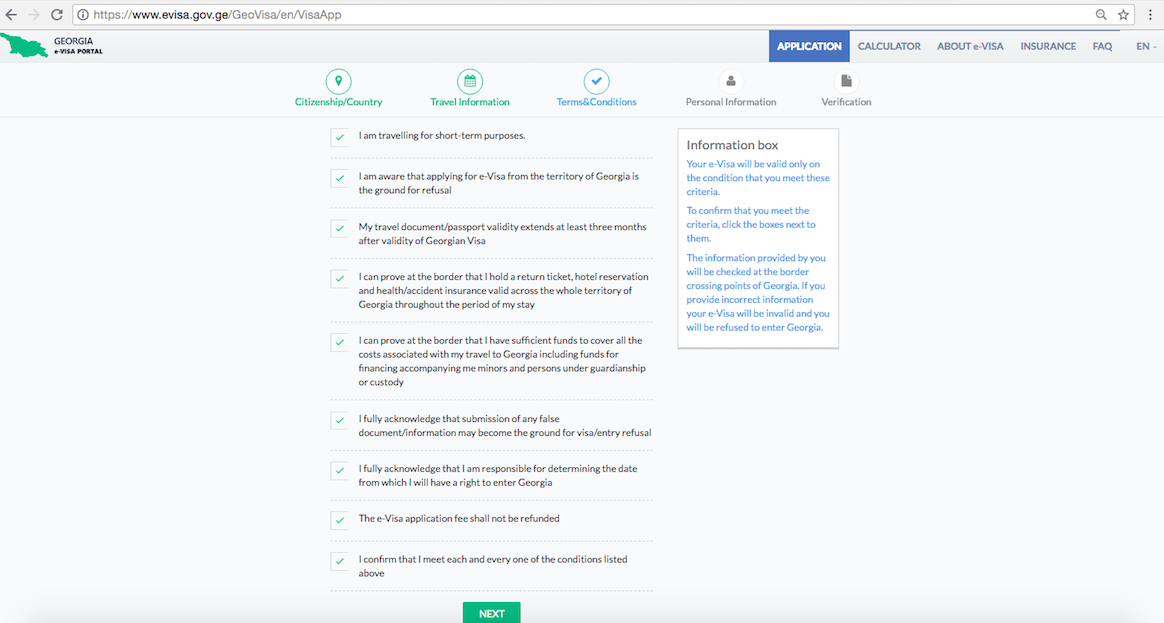Toggle the false document acknowledgement checkbox
Screen dimensions: 1164x623
pos(339,421)
